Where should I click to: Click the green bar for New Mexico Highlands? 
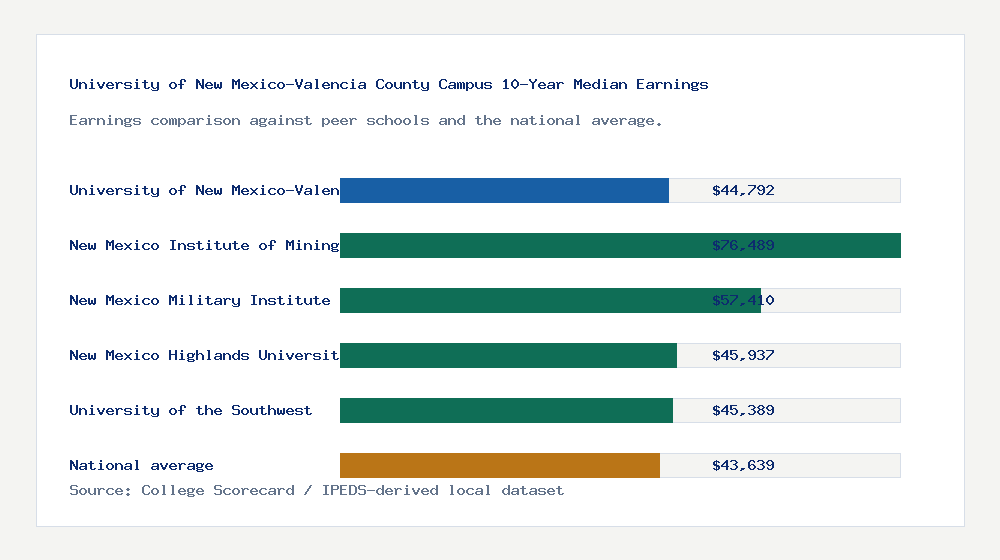point(508,355)
